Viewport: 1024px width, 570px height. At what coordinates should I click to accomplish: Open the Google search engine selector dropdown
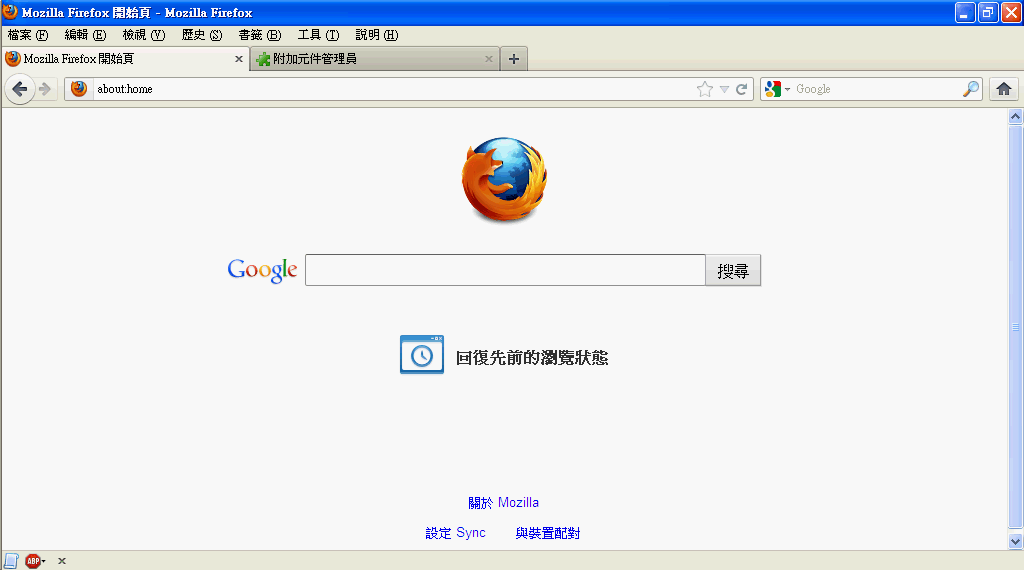pyautogui.click(x=777, y=89)
